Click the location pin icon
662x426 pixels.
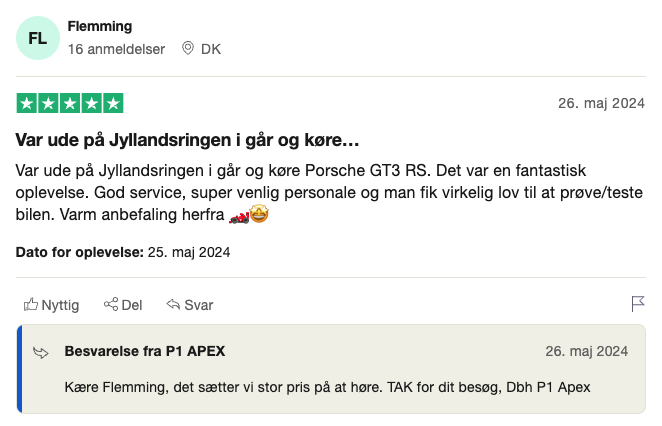click(x=187, y=48)
